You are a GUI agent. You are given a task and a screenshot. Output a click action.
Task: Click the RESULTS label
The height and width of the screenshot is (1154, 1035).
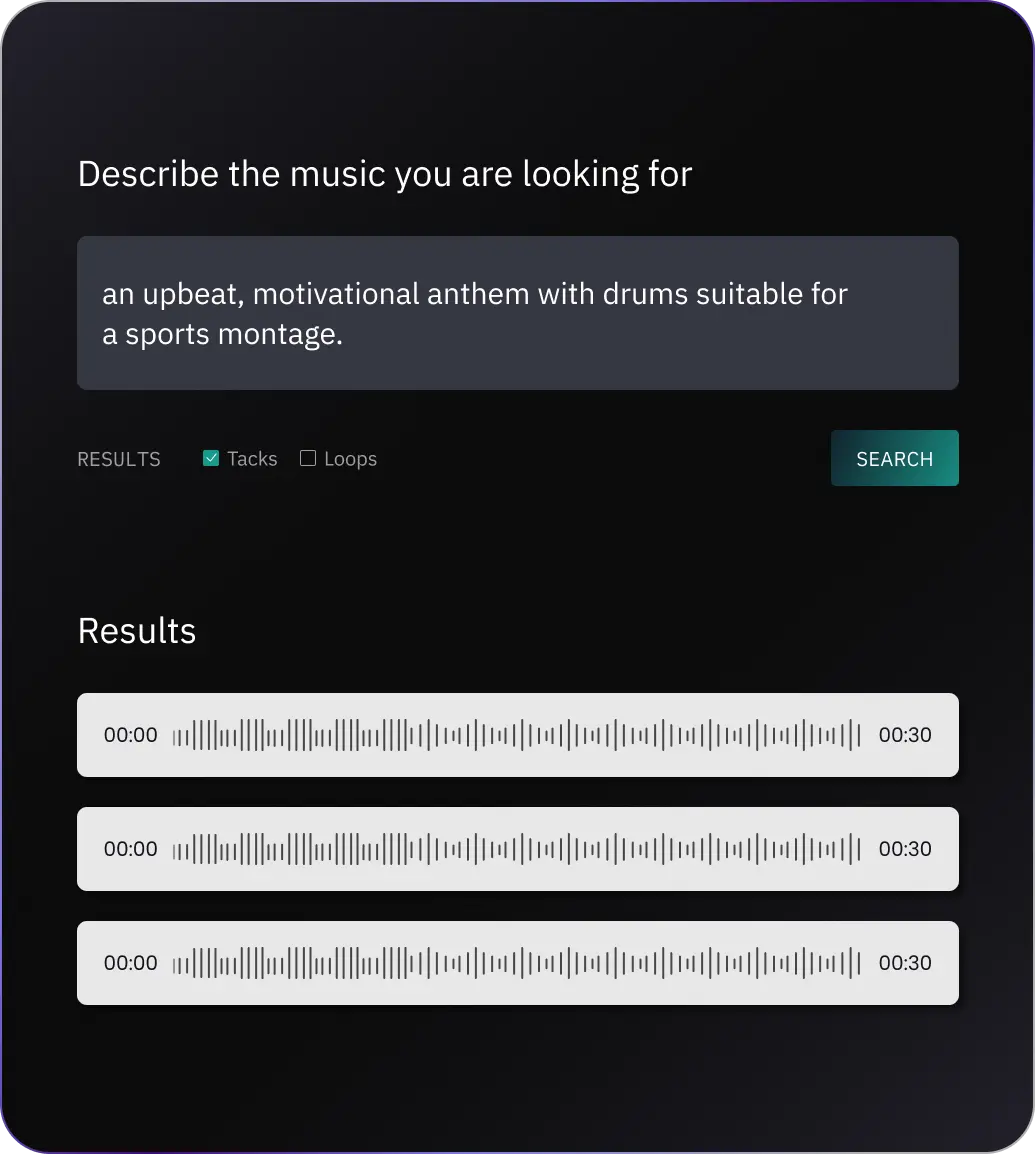pos(118,459)
